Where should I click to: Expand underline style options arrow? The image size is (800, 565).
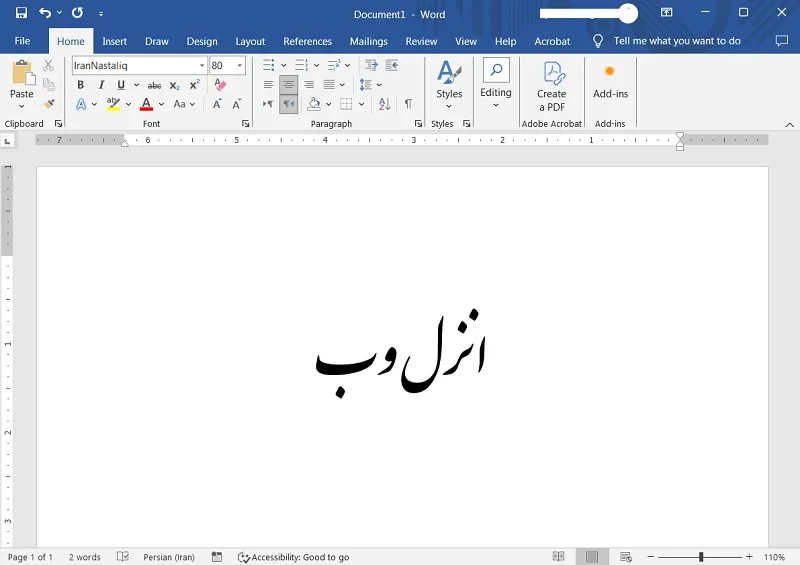click(137, 85)
